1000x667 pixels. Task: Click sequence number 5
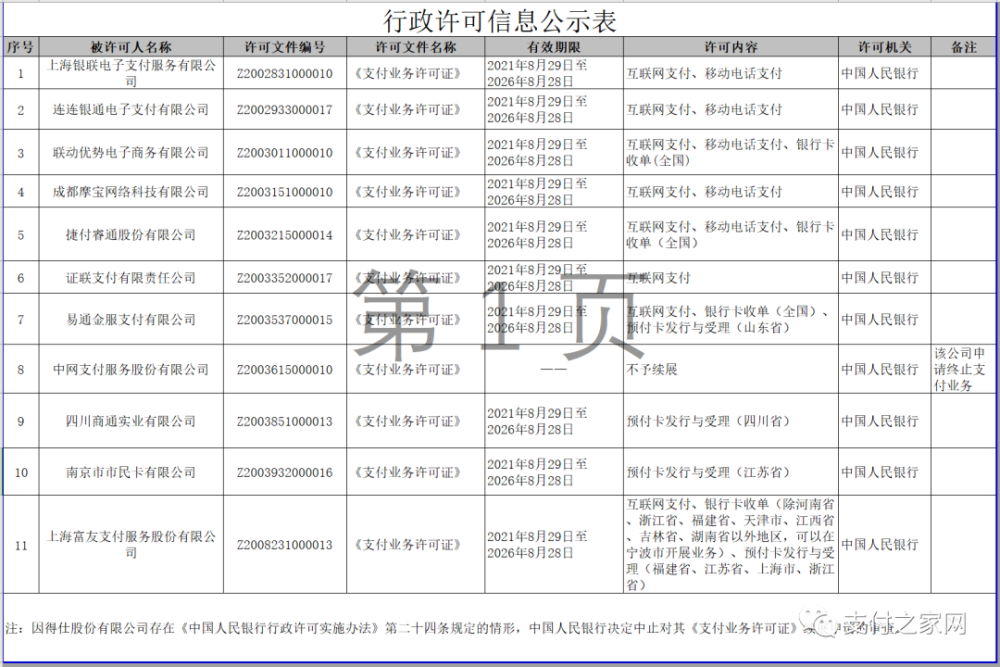pyautogui.click(x=20, y=235)
